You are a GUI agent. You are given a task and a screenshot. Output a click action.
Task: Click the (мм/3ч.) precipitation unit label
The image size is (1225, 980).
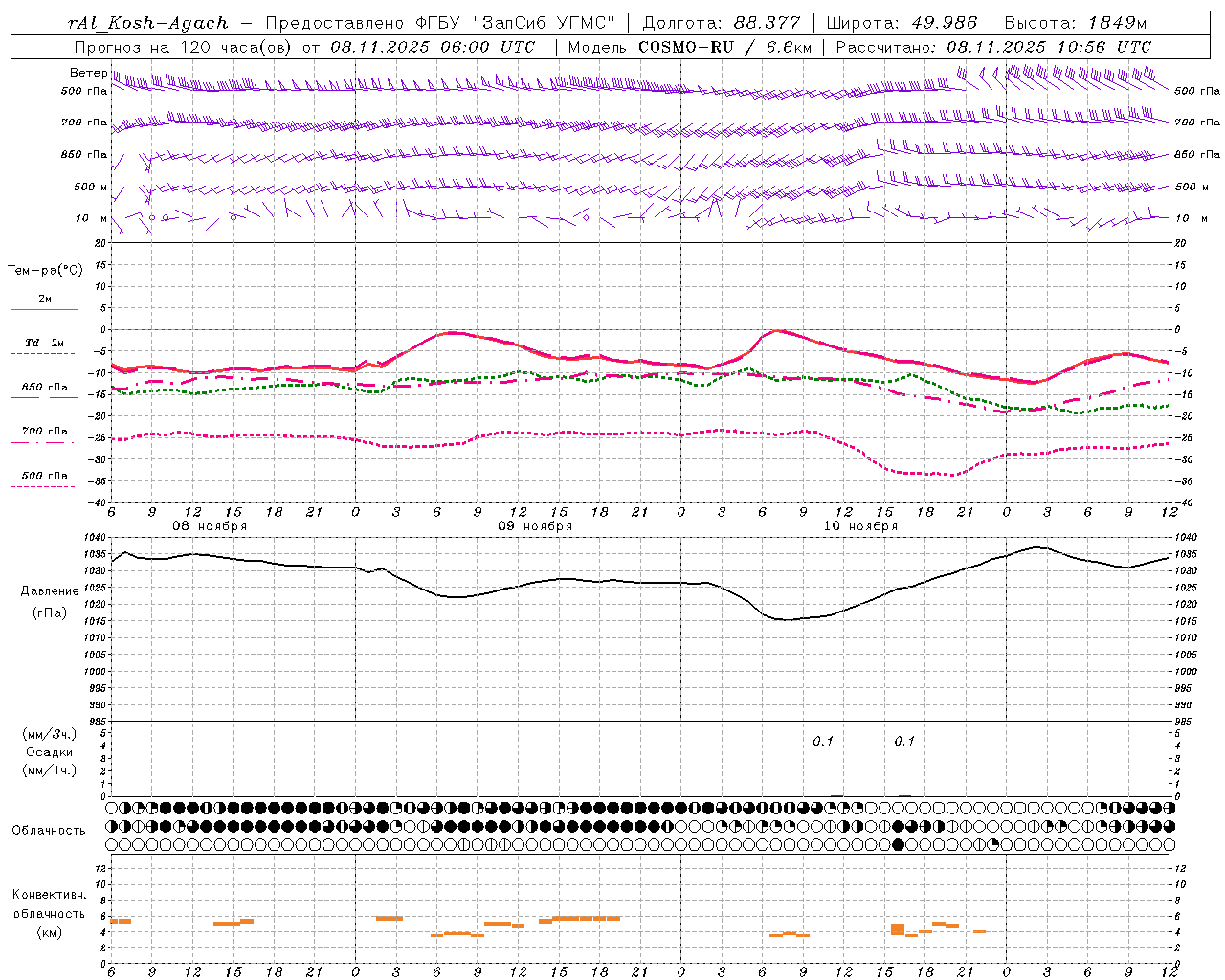coord(50,734)
